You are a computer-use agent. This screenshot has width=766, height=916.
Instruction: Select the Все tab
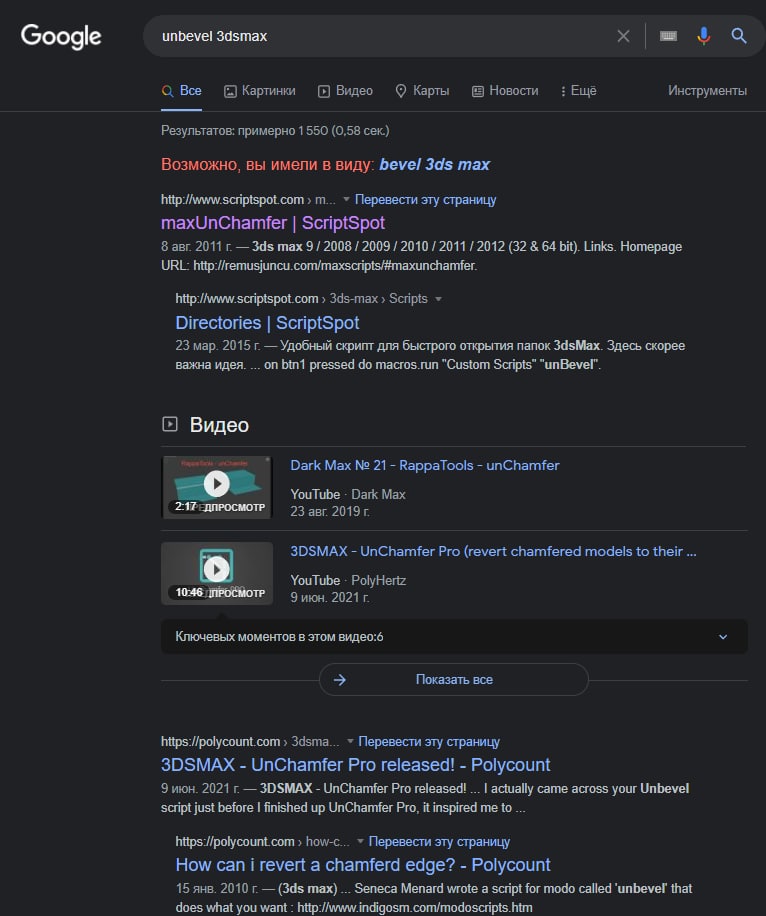pyautogui.click(x=182, y=91)
